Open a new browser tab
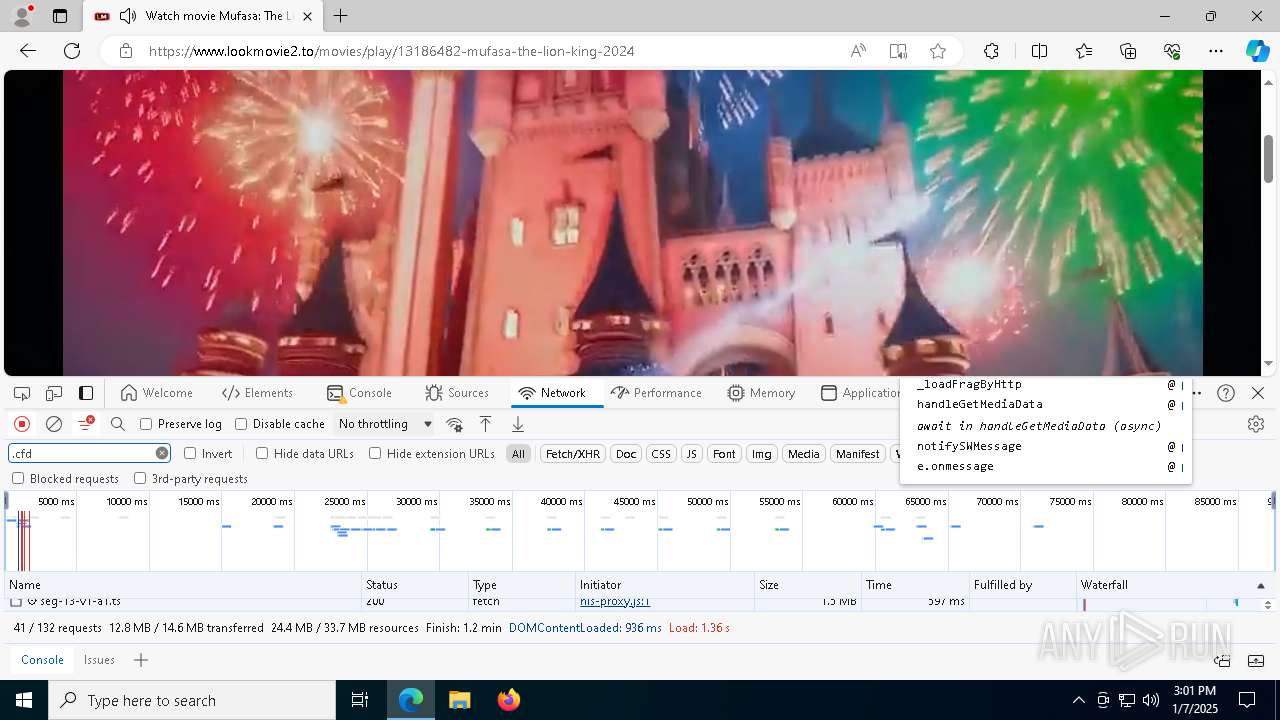The image size is (1280, 720). [341, 16]
